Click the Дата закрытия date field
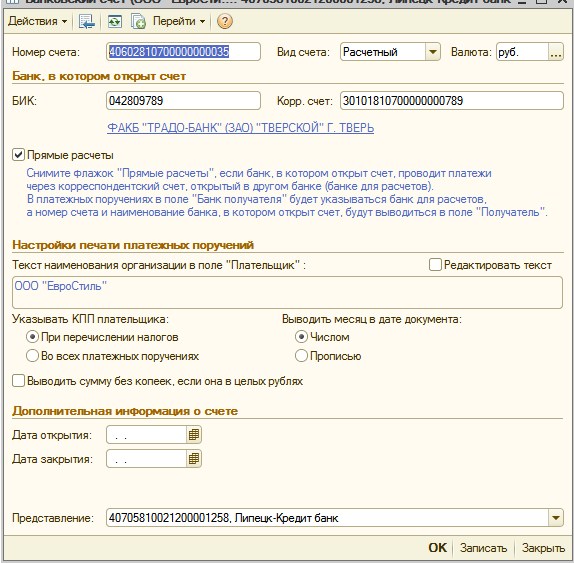 (x=146, y=458)
